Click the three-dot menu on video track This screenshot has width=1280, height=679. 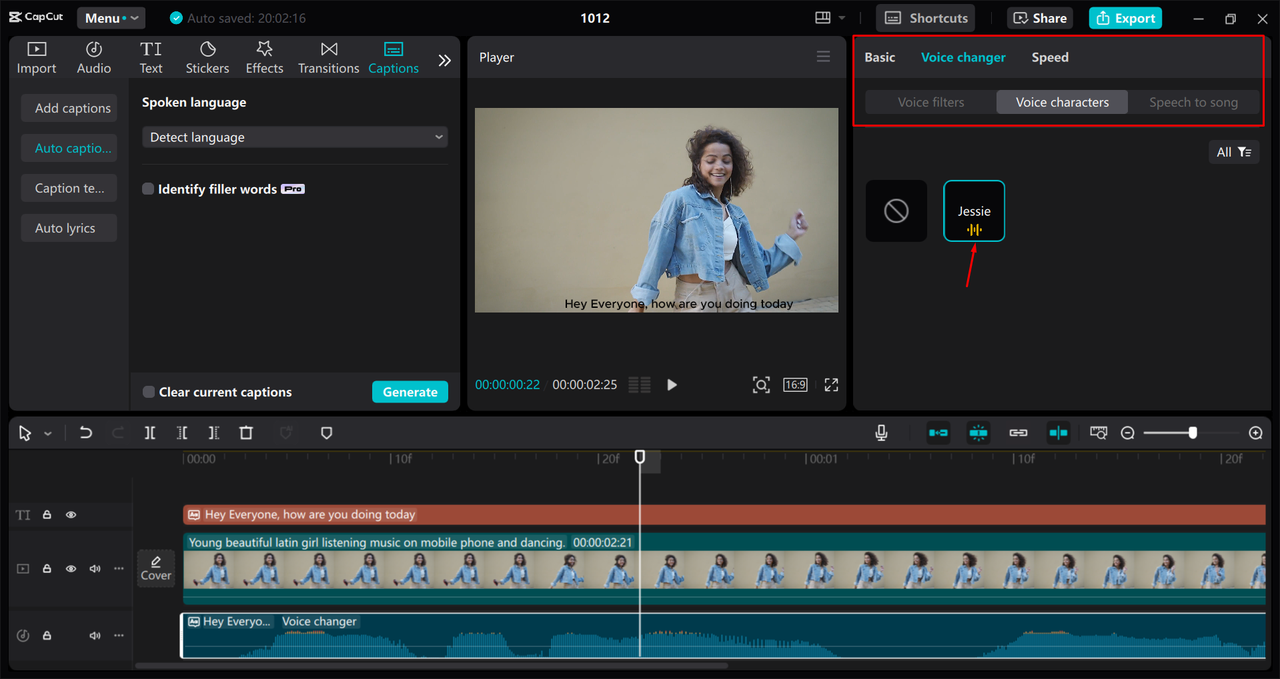tap(119, 568)
